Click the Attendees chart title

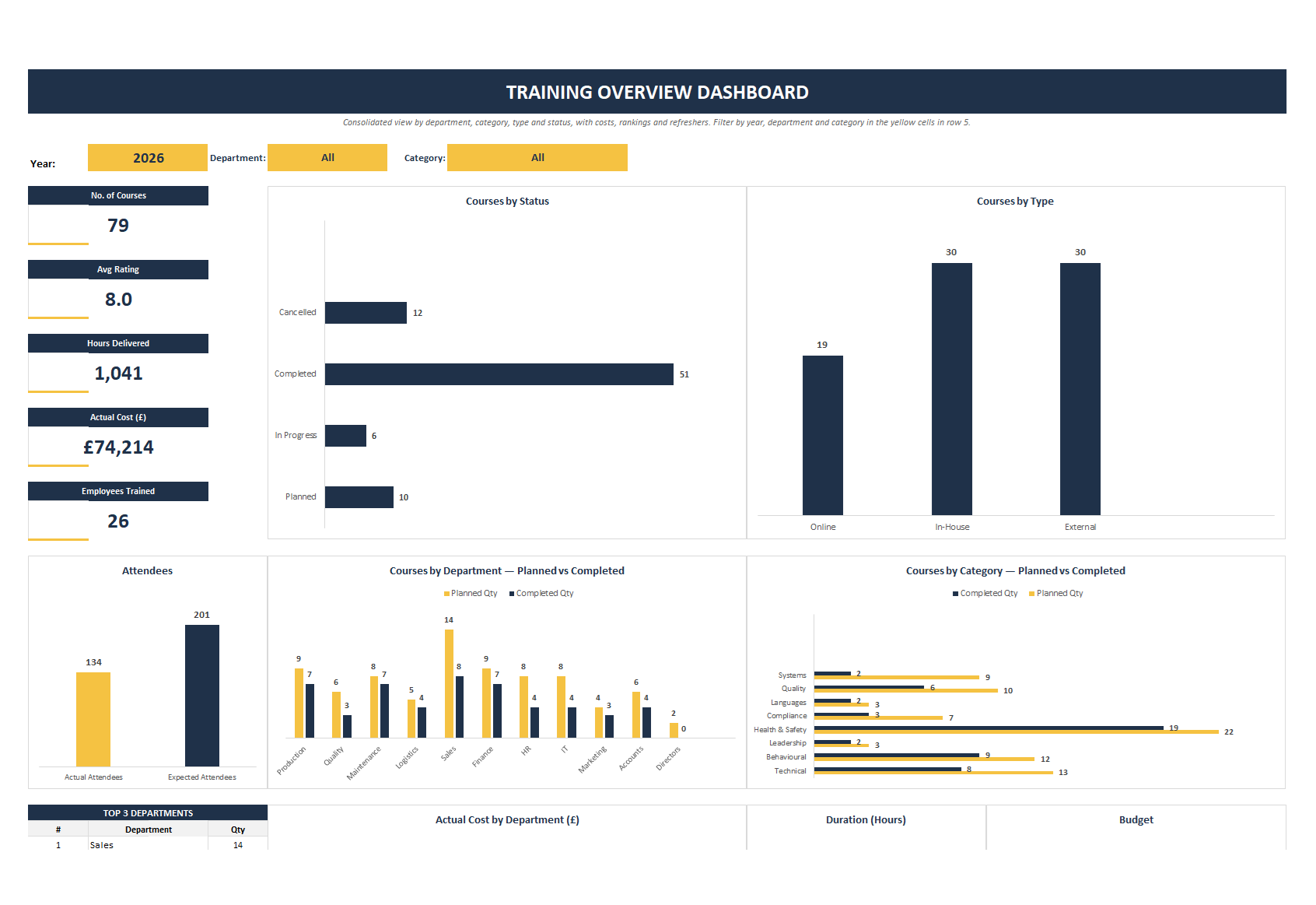point(147,570)
